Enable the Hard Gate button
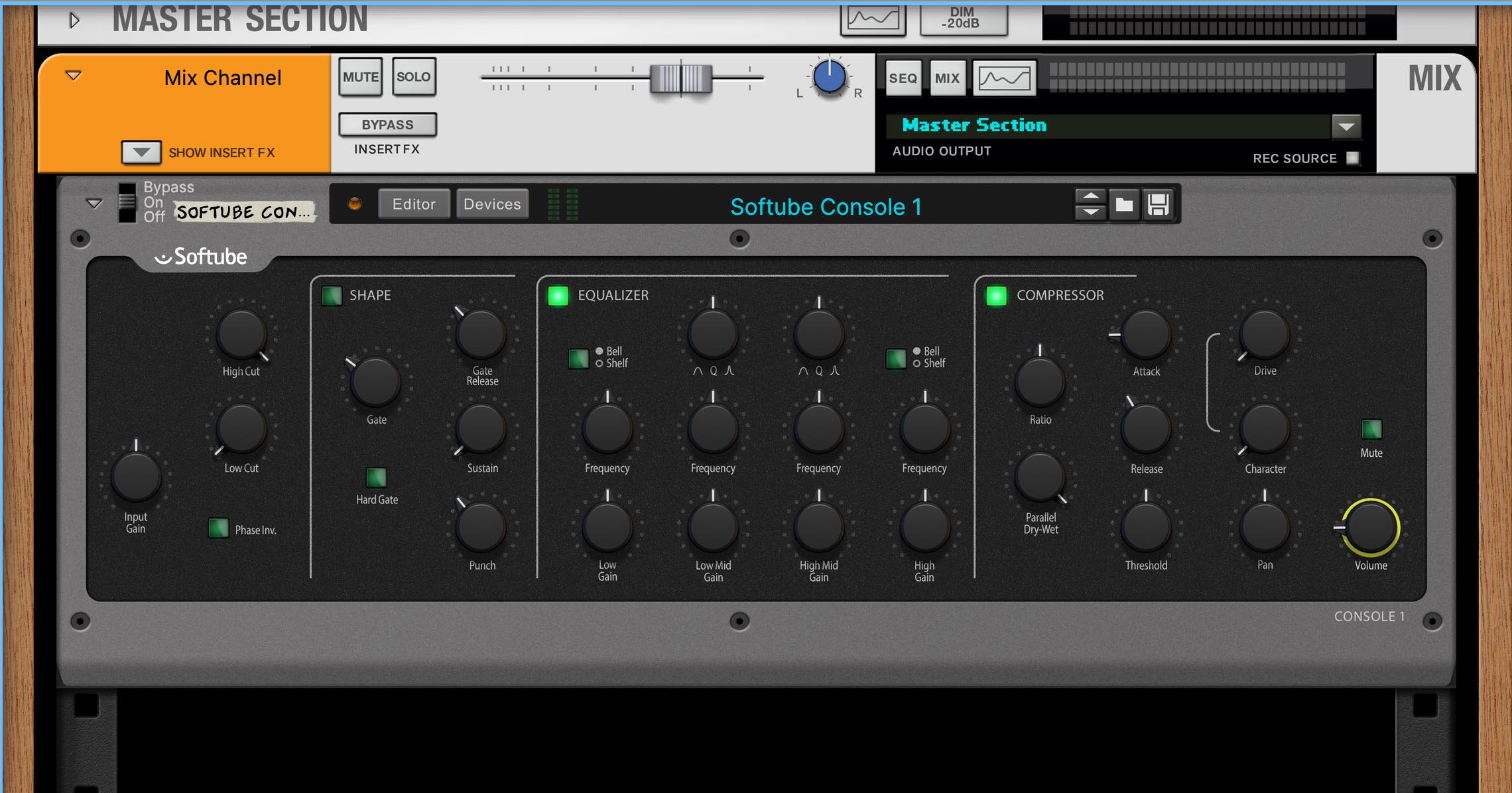This screenshot has height=793, width=1512. pyautogui.click(x=376, y=477)
